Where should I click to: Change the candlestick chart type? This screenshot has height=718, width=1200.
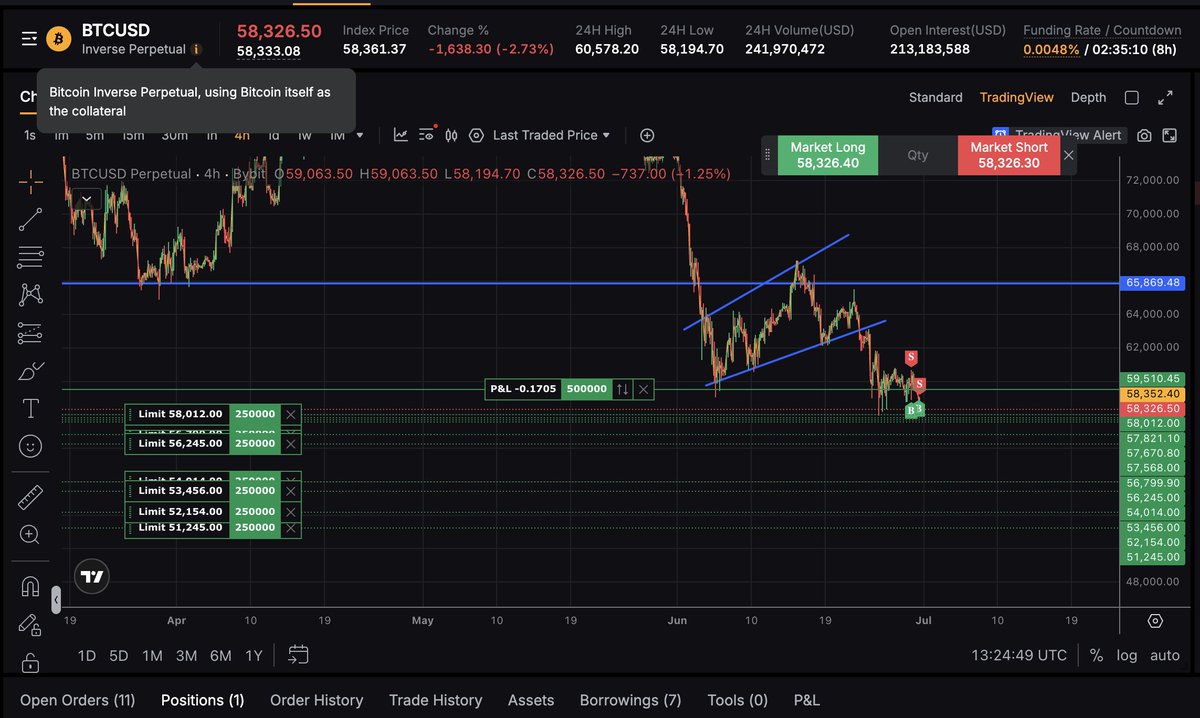[451, 135]
